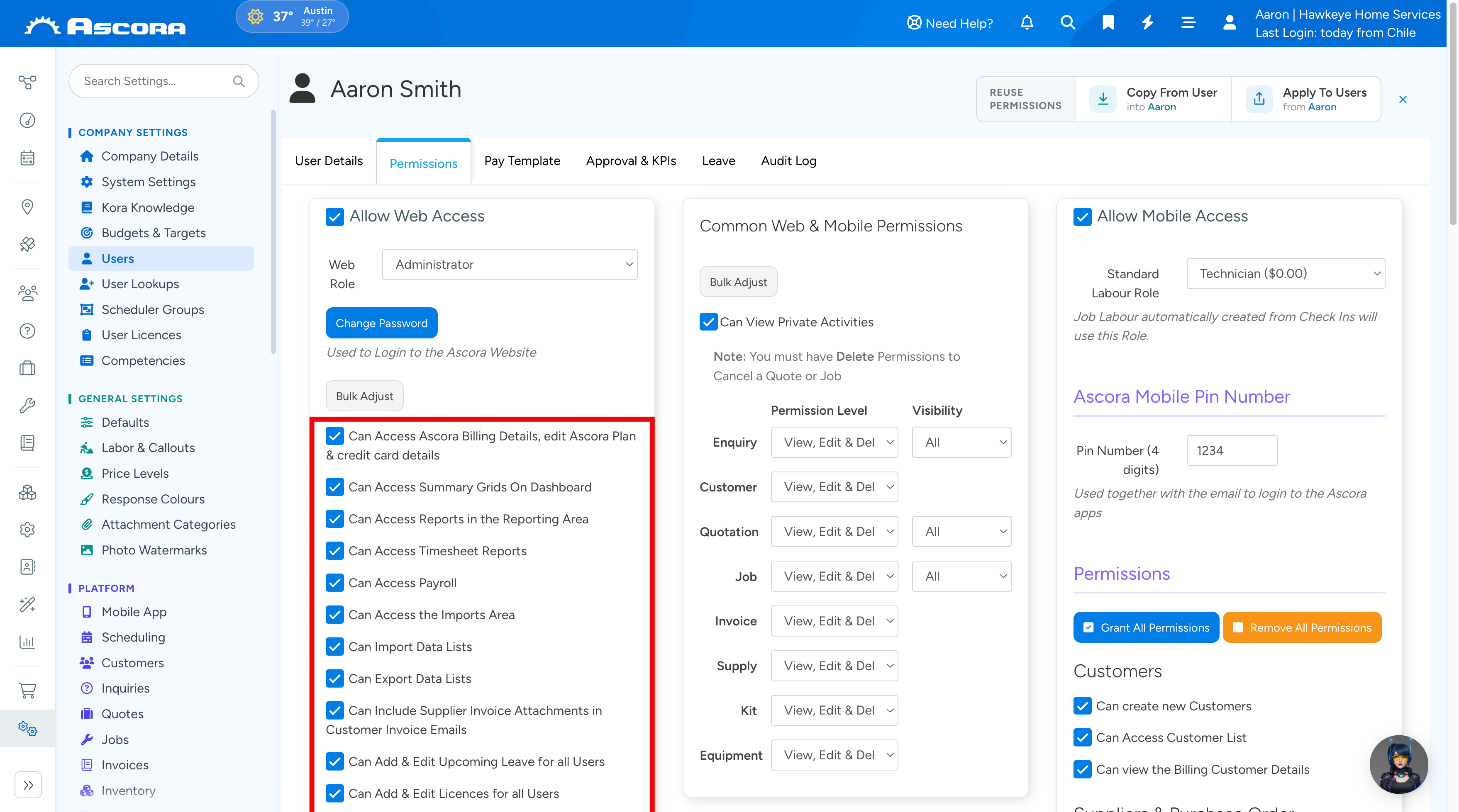Click Grant All Permissions

point(1146,627)
